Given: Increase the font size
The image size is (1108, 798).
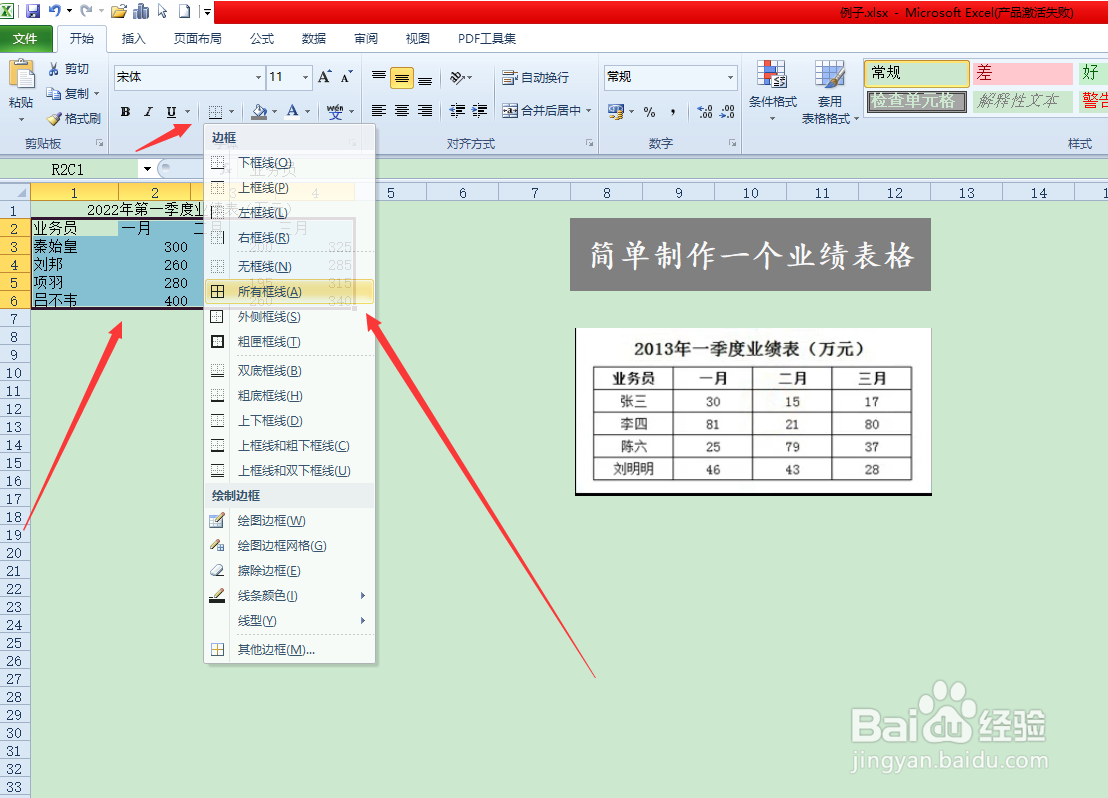Looking at the screenshot, I should pos(324,77).
